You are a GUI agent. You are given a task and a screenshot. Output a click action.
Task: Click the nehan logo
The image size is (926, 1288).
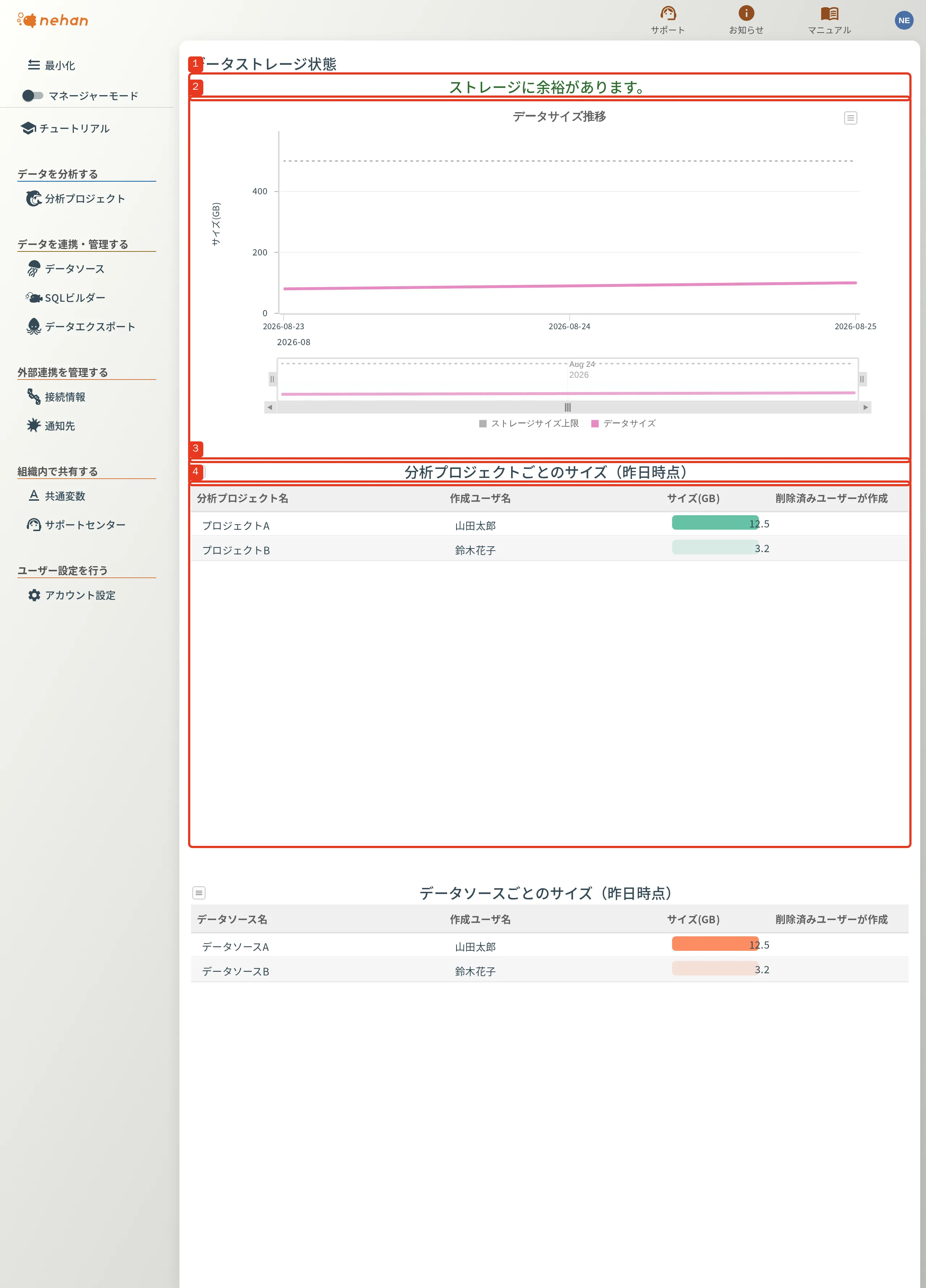tap(52, 21)
